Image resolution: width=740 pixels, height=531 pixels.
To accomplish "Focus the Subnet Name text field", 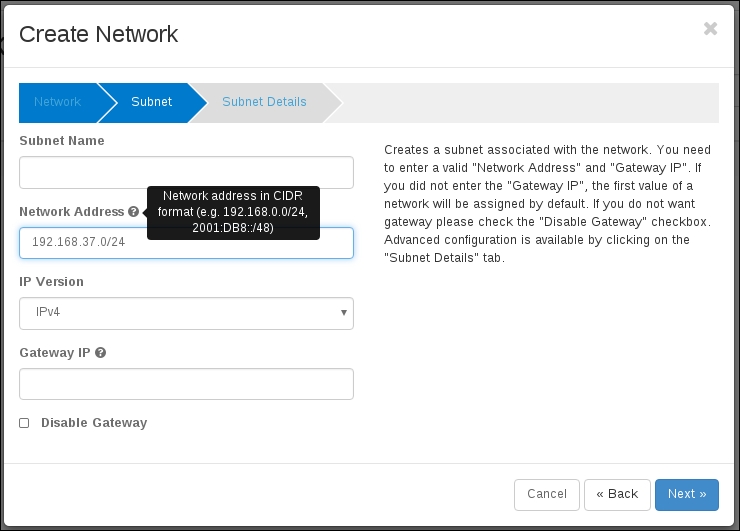I will (x=186, y=172).
